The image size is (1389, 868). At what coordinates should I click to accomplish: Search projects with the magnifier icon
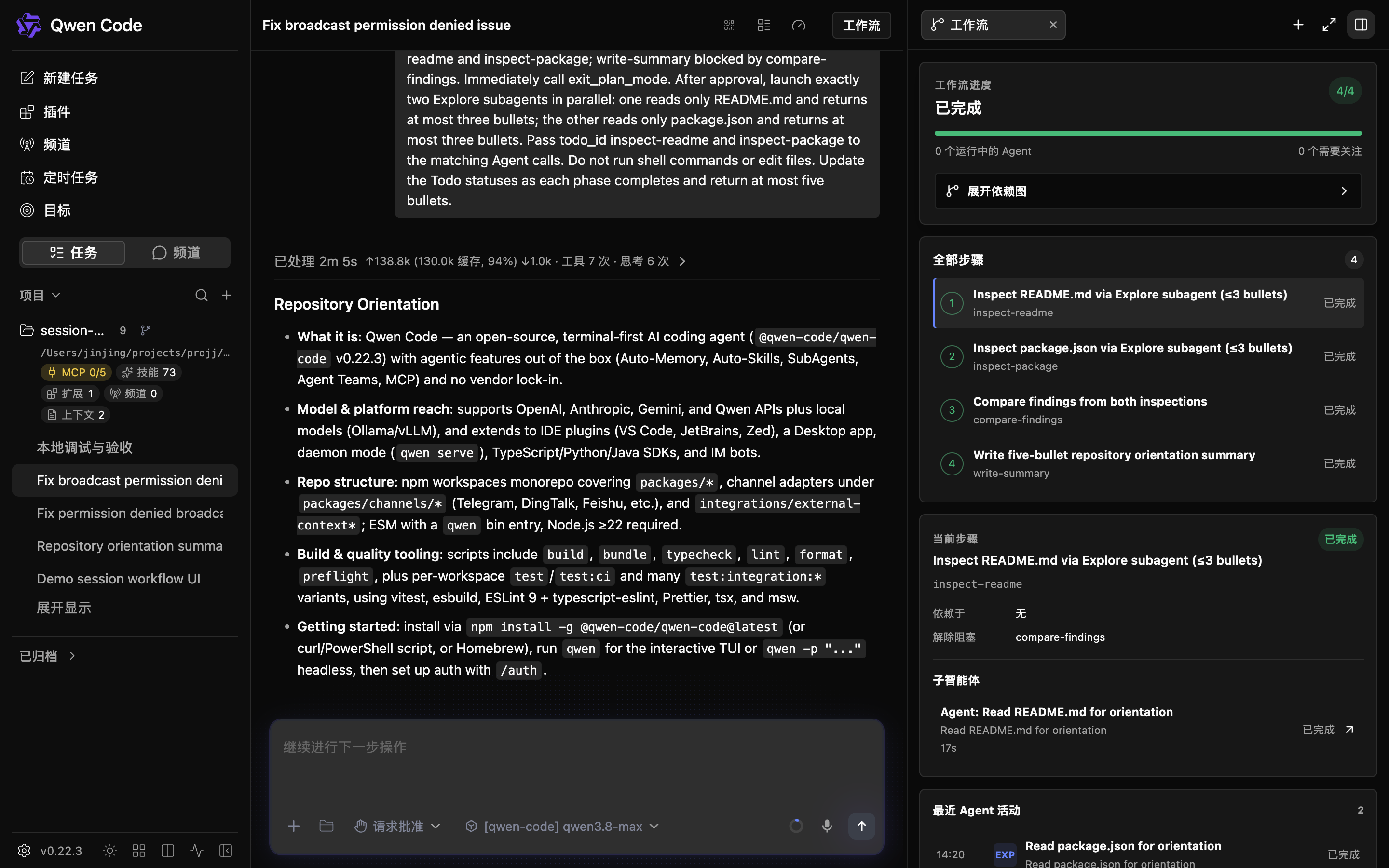click(202, 295)
